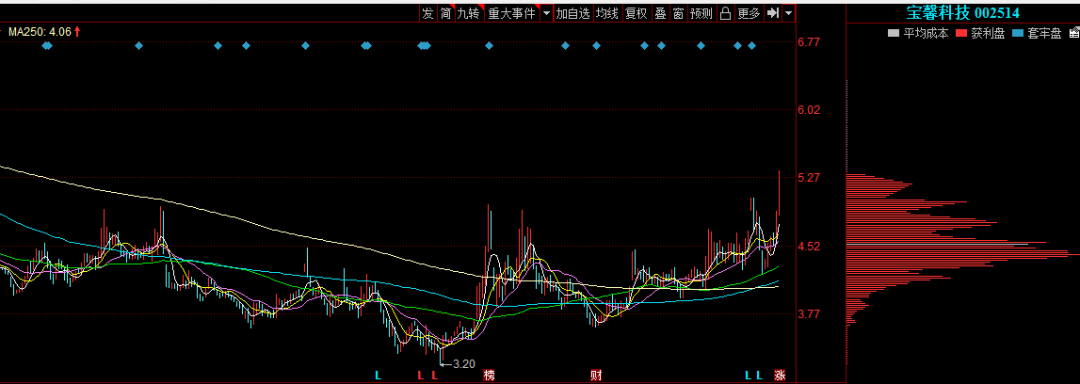The image size is (1080, 384).
Task: Click the 3.20 low price marker label
Action: point(464,363)
